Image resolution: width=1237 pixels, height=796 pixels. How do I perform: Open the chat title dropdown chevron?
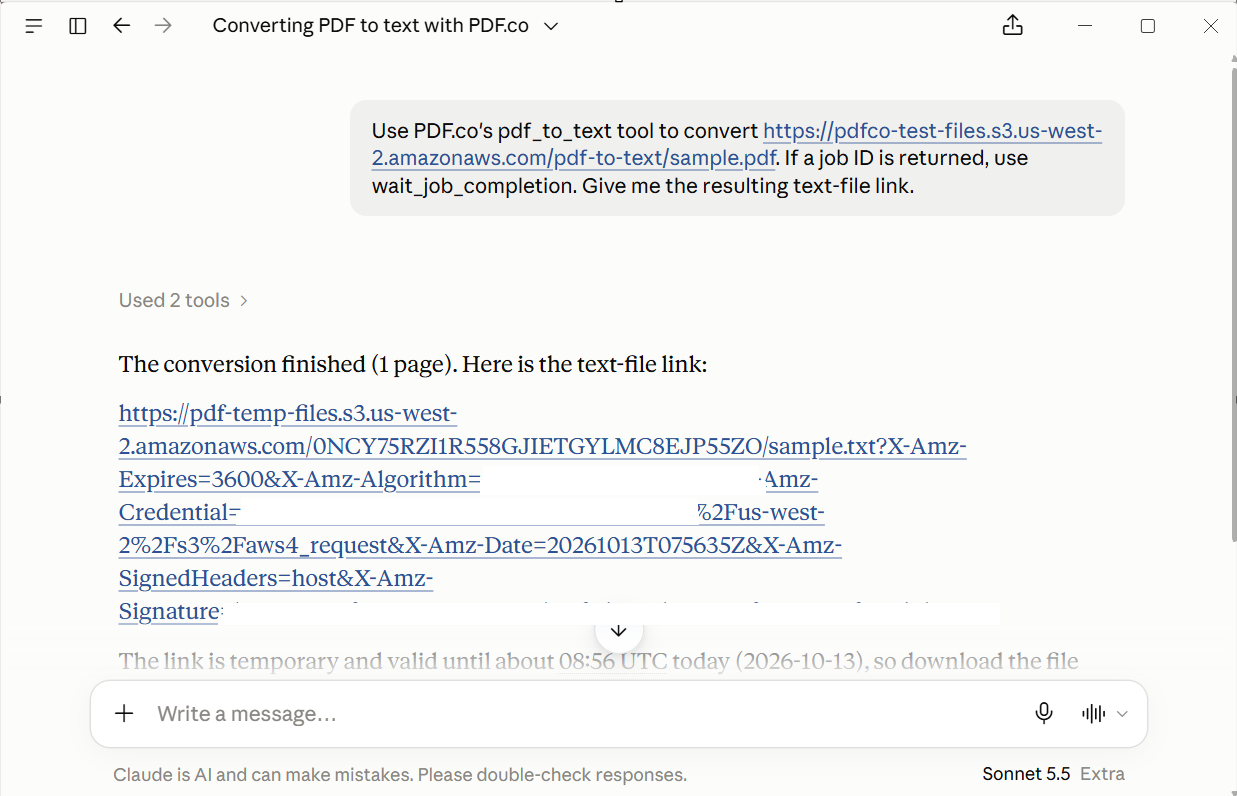[551, 27]
